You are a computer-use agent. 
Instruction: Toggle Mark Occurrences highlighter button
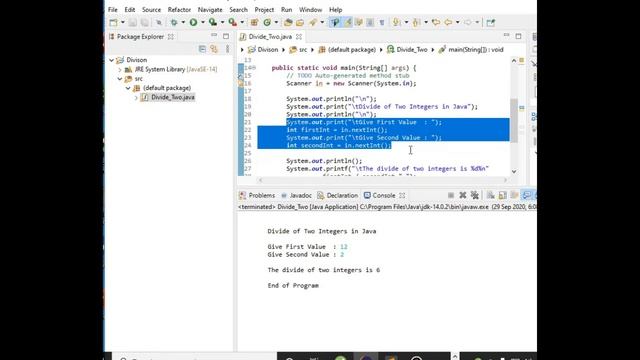click(348, 22)
